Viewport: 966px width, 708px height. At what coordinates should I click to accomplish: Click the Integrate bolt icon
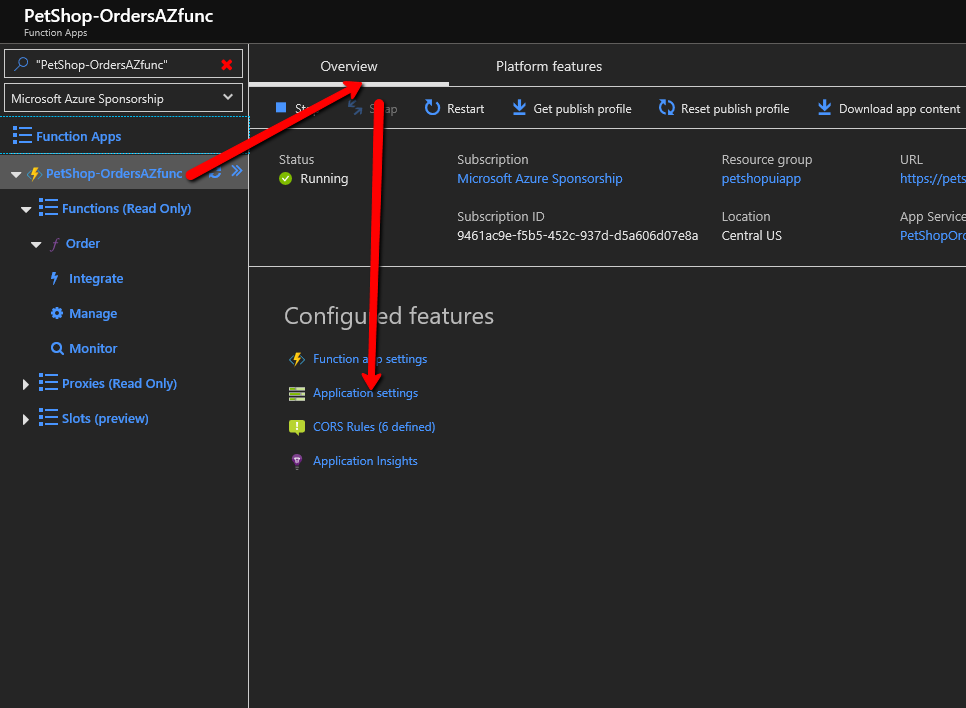(x=55, y=278)
